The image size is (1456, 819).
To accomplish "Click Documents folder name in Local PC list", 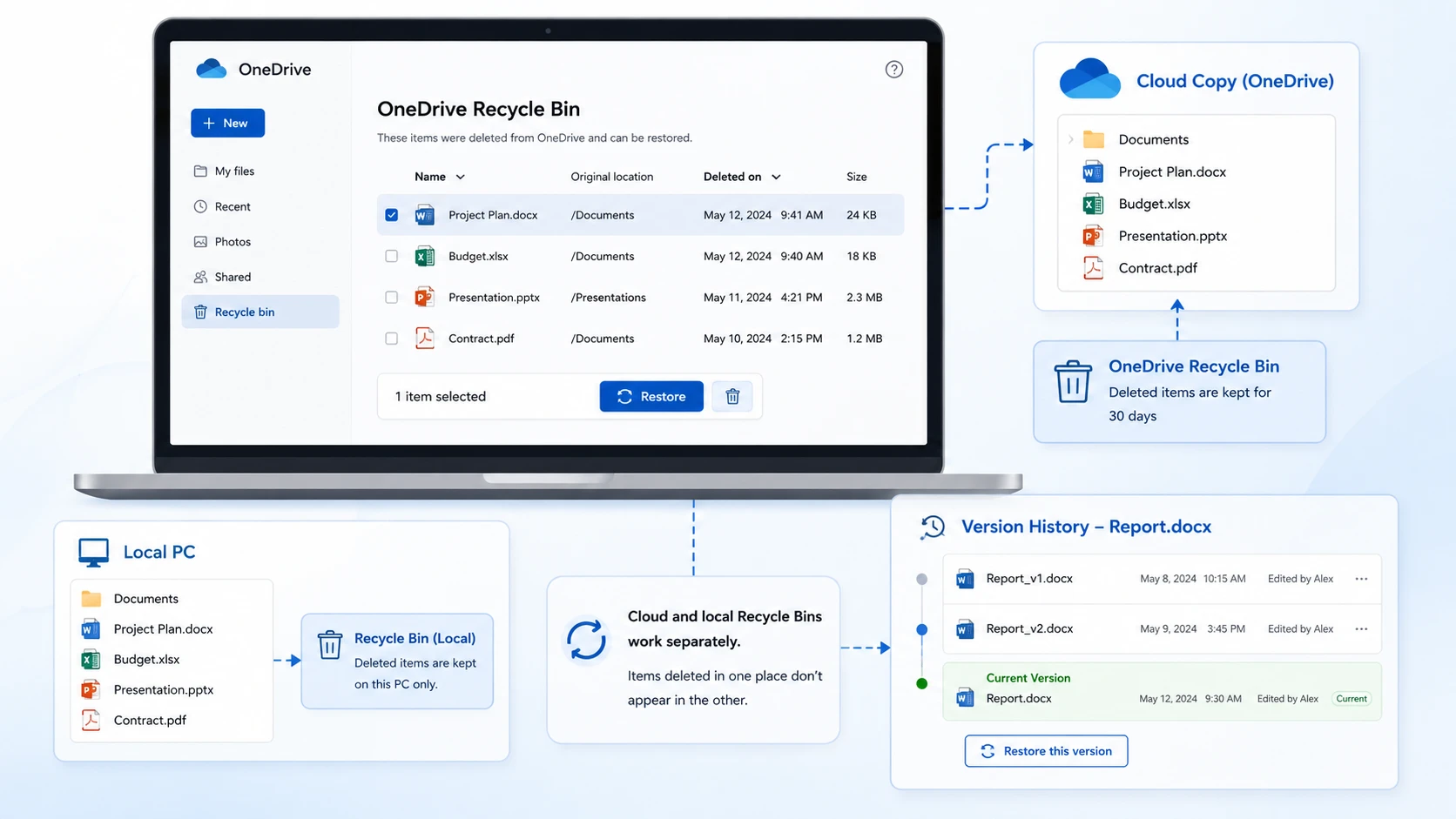I will 145,599.
